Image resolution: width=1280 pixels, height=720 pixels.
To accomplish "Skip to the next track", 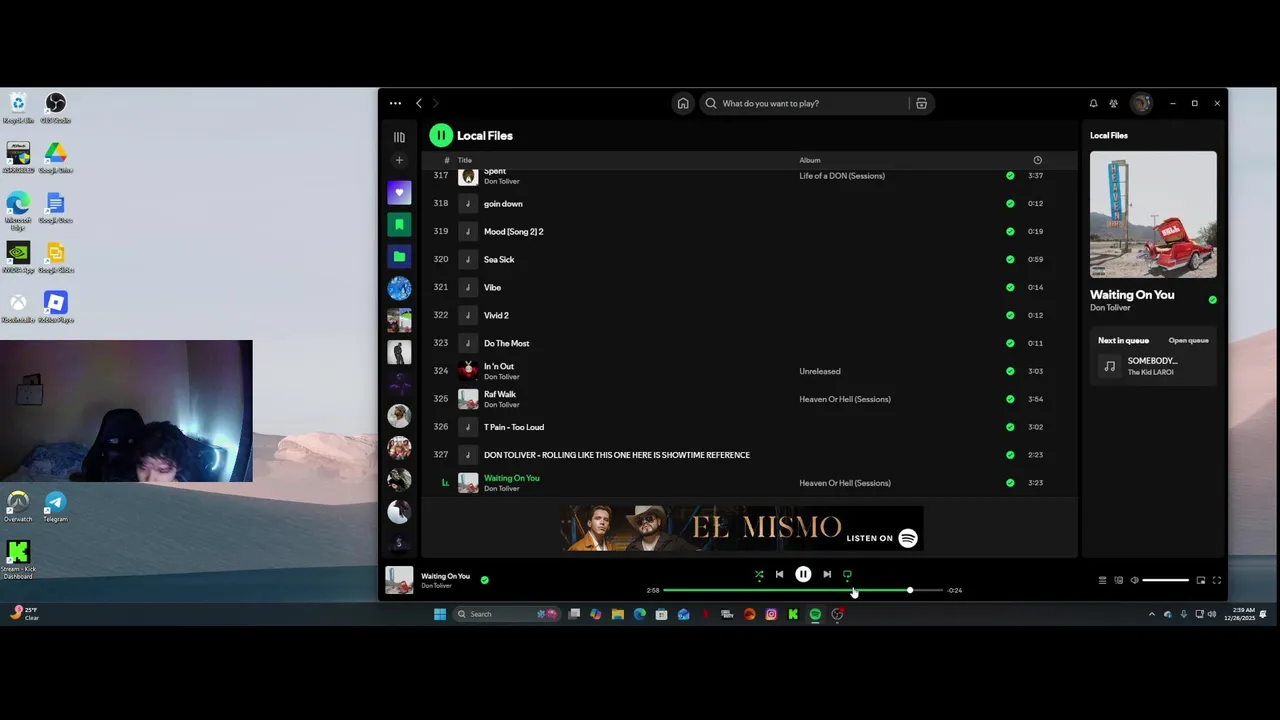I will click(x=827, y=574).
